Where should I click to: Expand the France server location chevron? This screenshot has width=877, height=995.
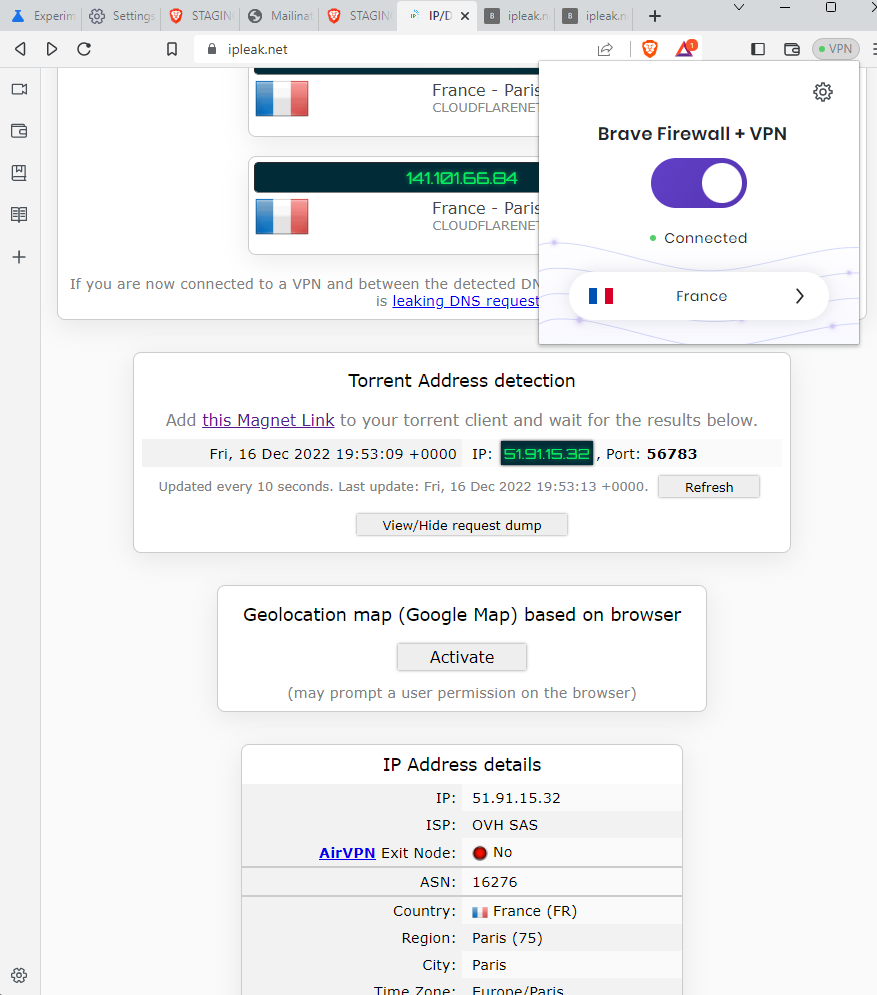point(798,296)
